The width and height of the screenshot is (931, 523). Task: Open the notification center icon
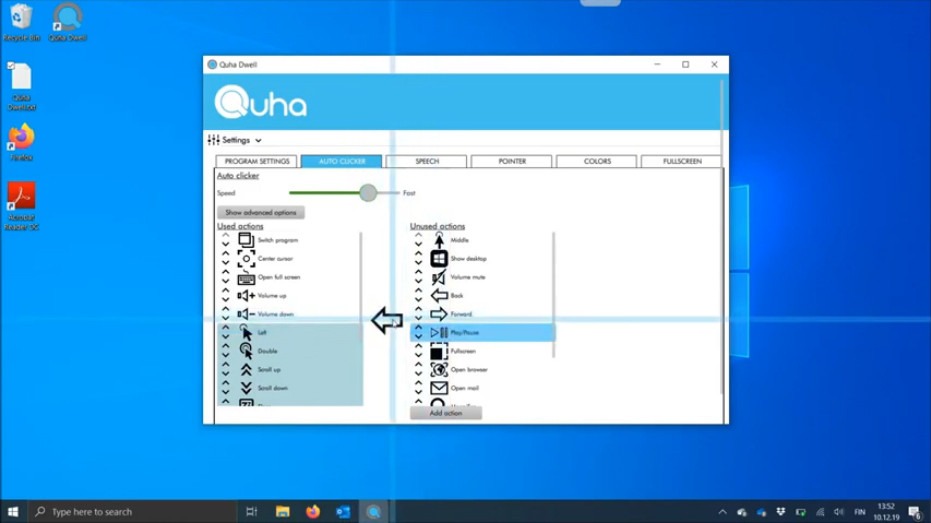915,512
